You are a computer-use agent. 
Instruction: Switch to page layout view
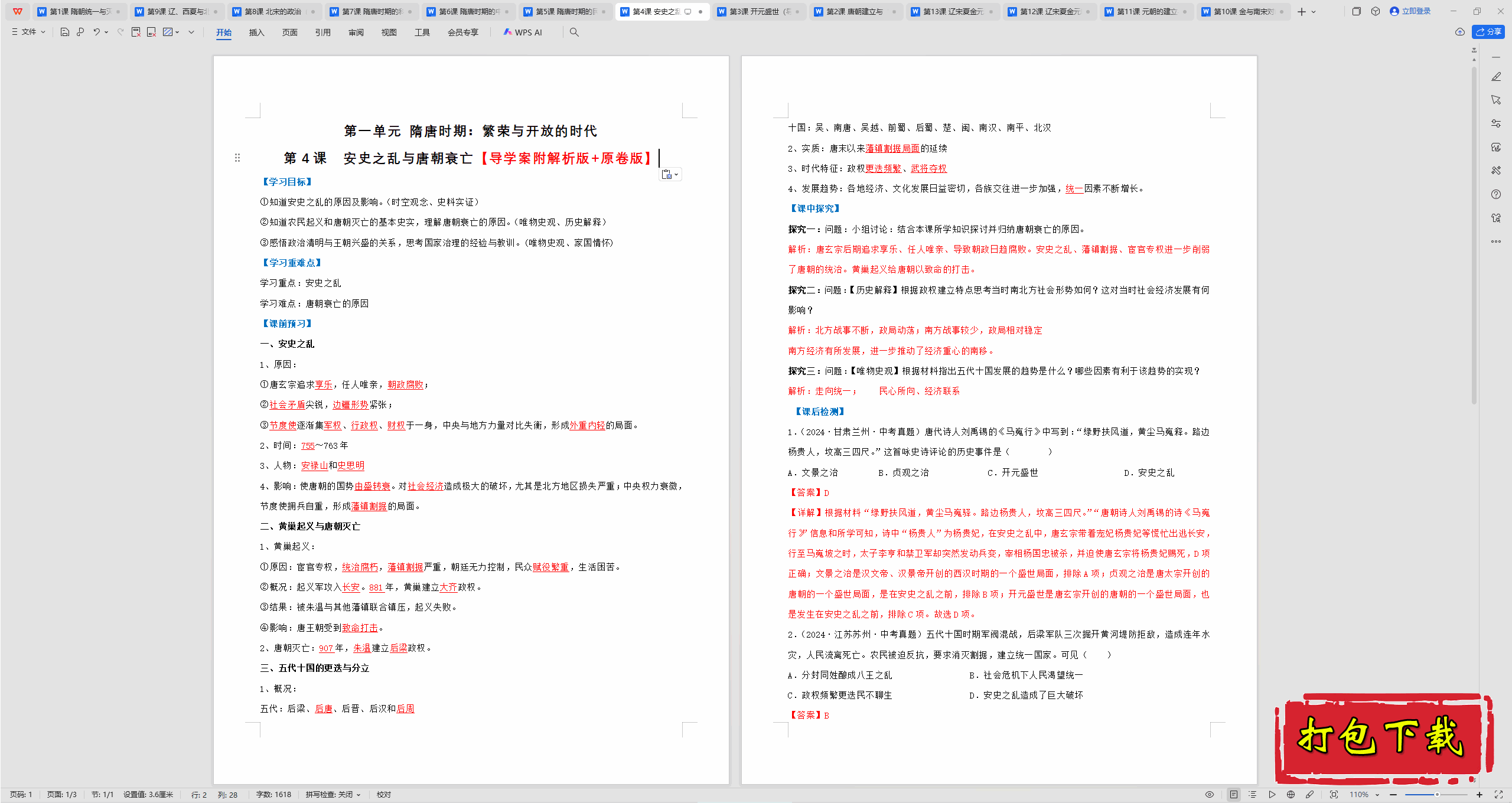point(1234,795)
